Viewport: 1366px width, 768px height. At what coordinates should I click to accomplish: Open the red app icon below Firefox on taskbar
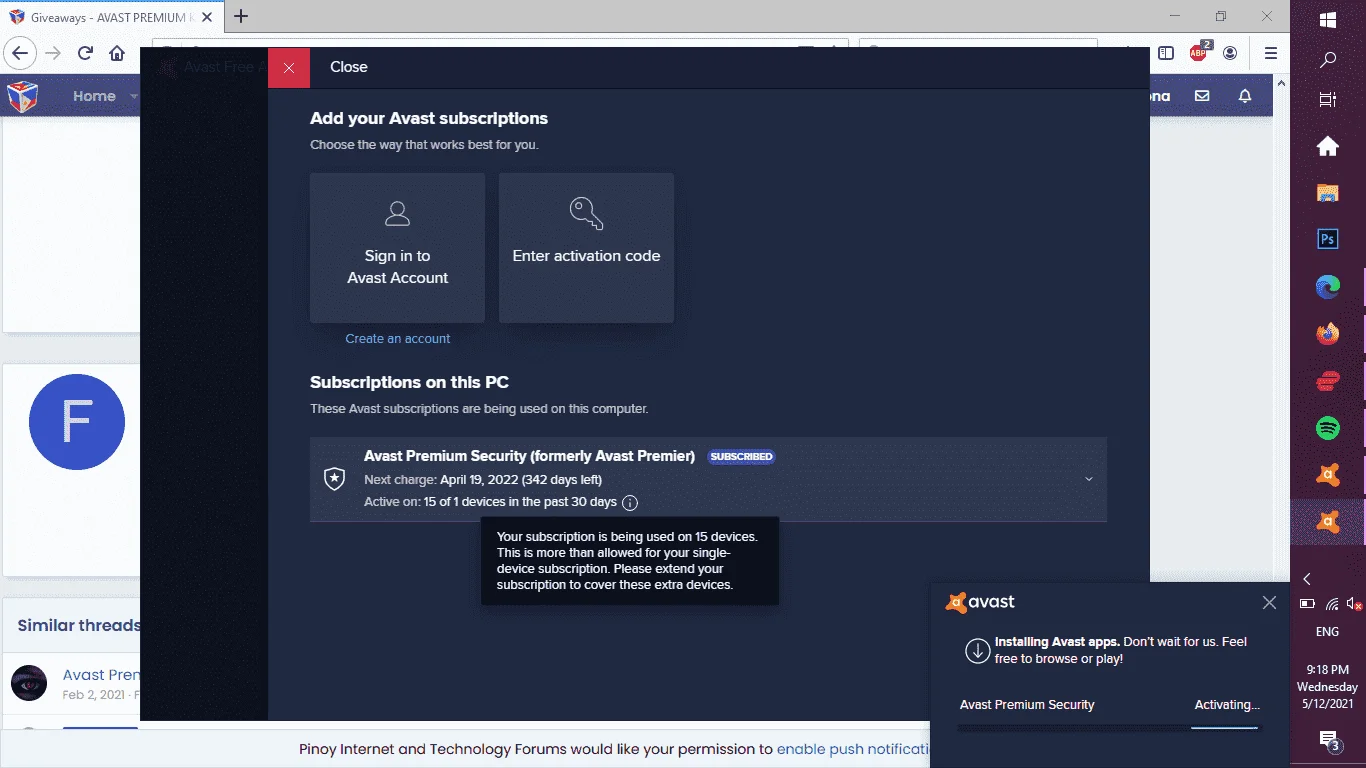coord(1328,381)
